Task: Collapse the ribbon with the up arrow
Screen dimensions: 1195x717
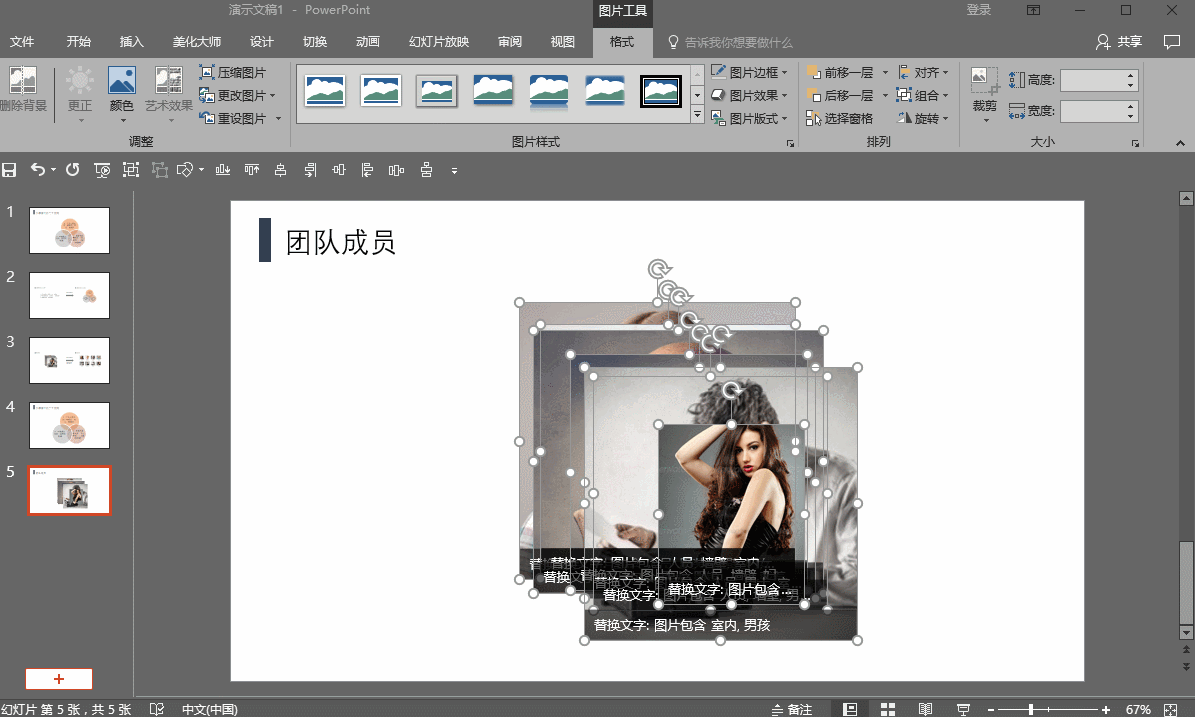Action: (1180, 143)
